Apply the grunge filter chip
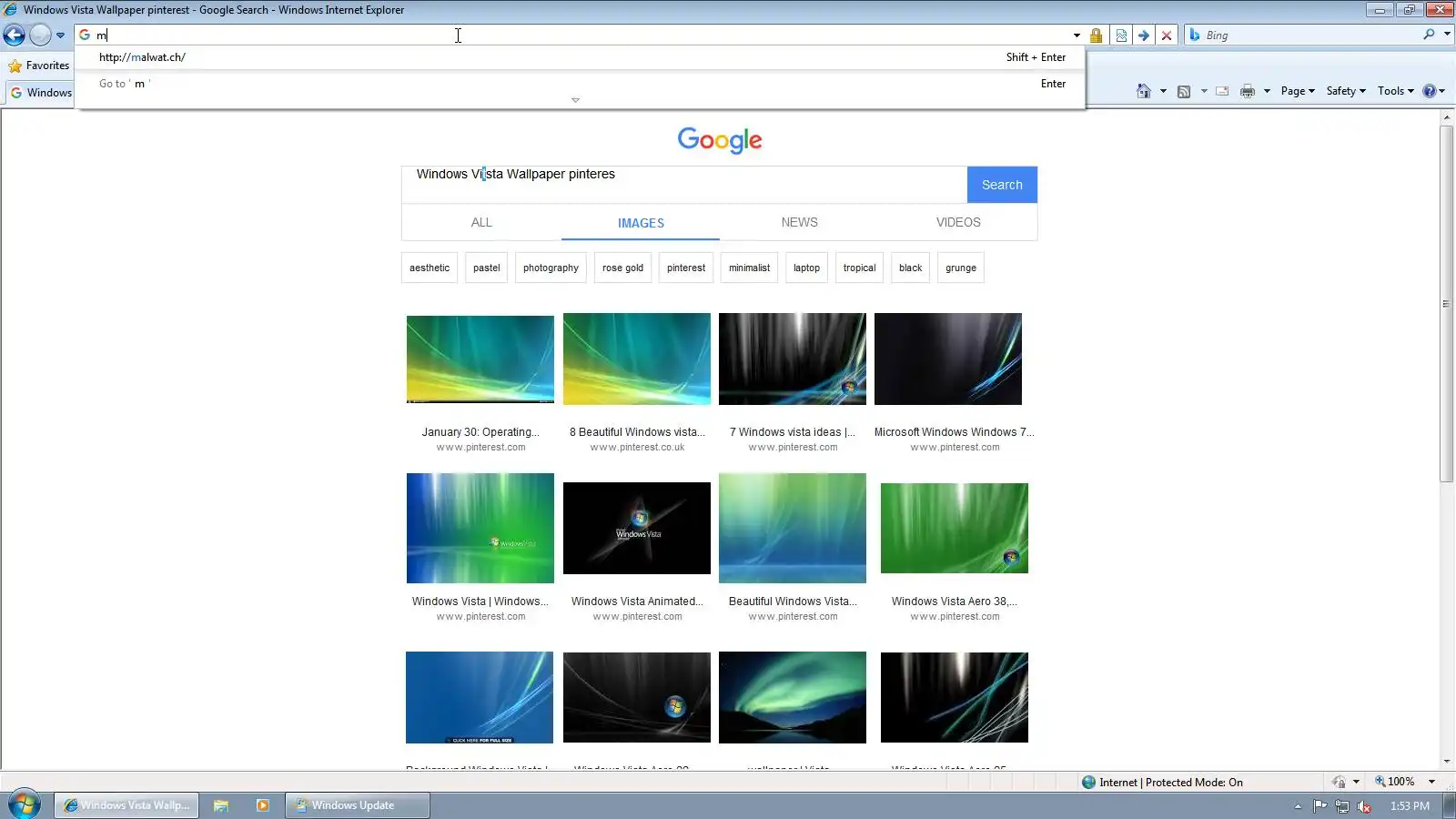1456x819 pixels. click(x=961, y=268)
